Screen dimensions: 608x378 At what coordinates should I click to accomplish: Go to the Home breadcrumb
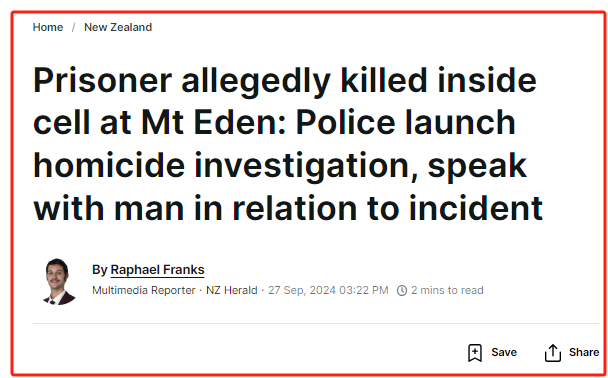tap(48, 27)
